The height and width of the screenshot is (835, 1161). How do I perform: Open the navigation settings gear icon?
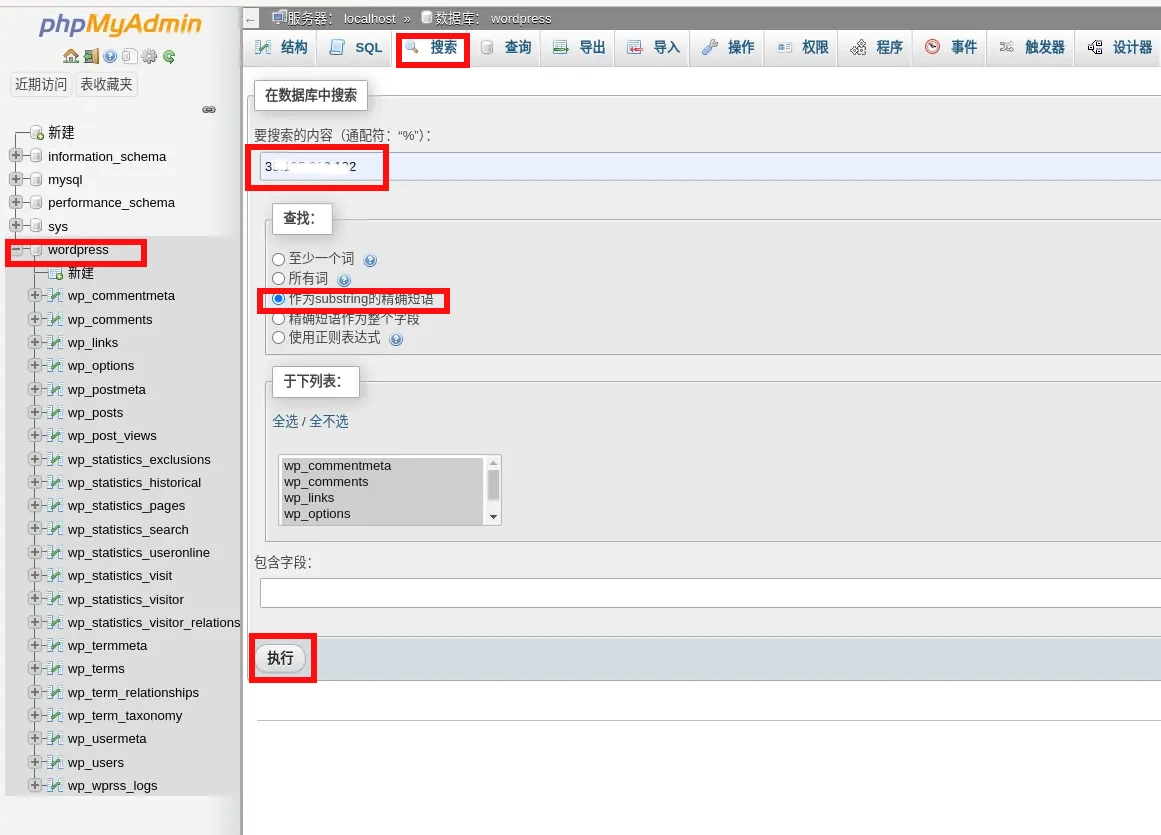click(149, 56)
